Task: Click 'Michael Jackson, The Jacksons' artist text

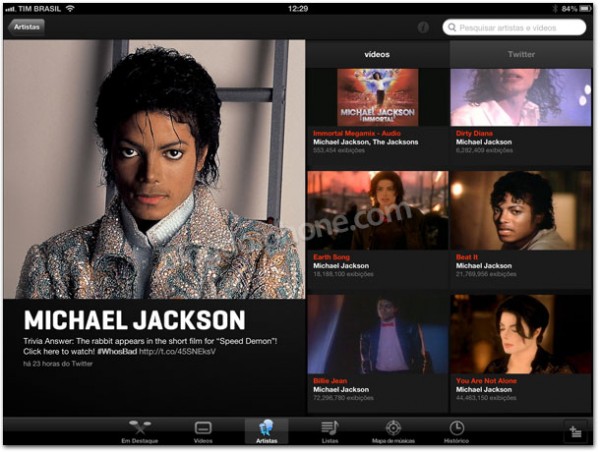Action: click(365, 142)
